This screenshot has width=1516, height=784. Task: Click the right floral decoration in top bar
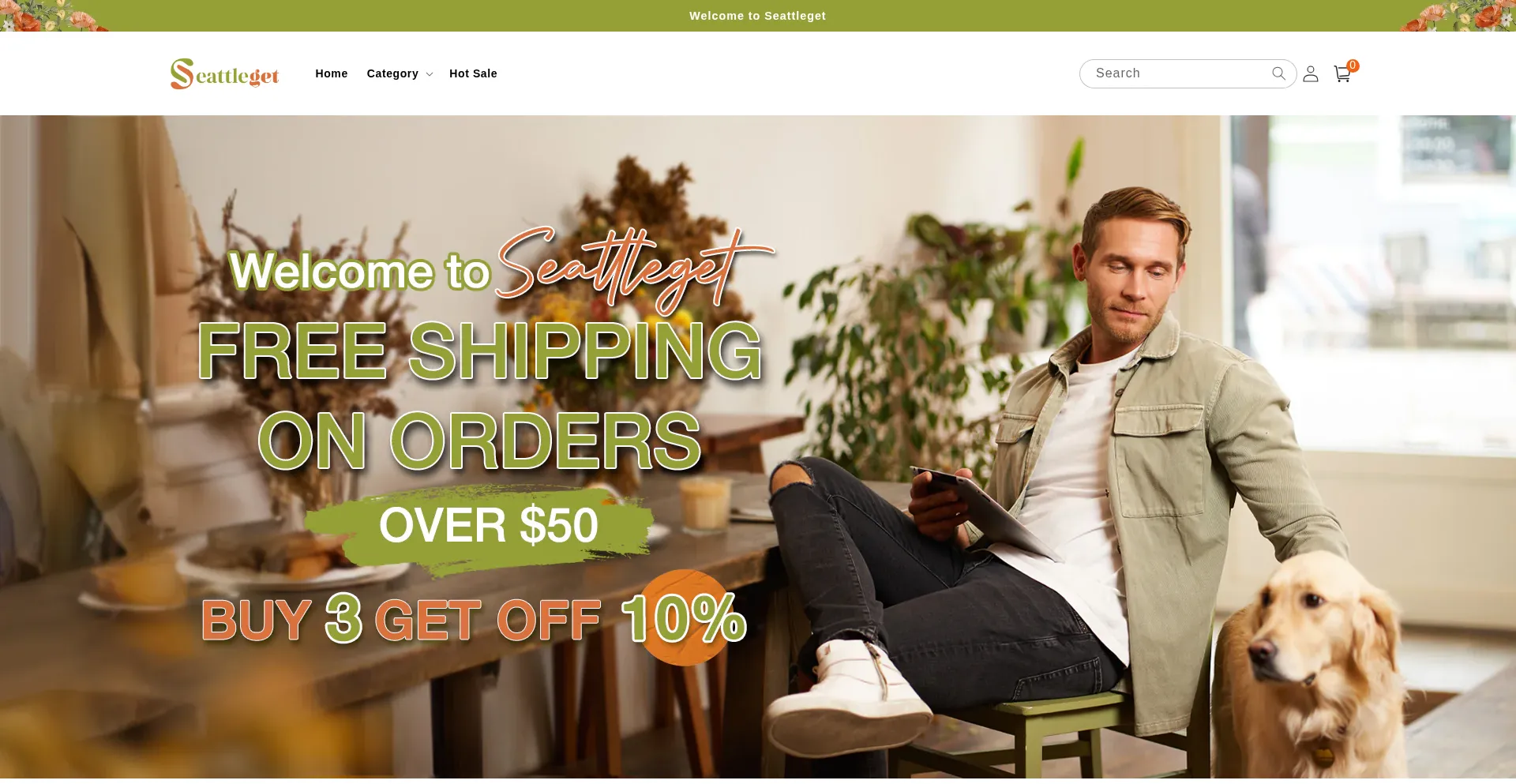tap(1458, 16)
